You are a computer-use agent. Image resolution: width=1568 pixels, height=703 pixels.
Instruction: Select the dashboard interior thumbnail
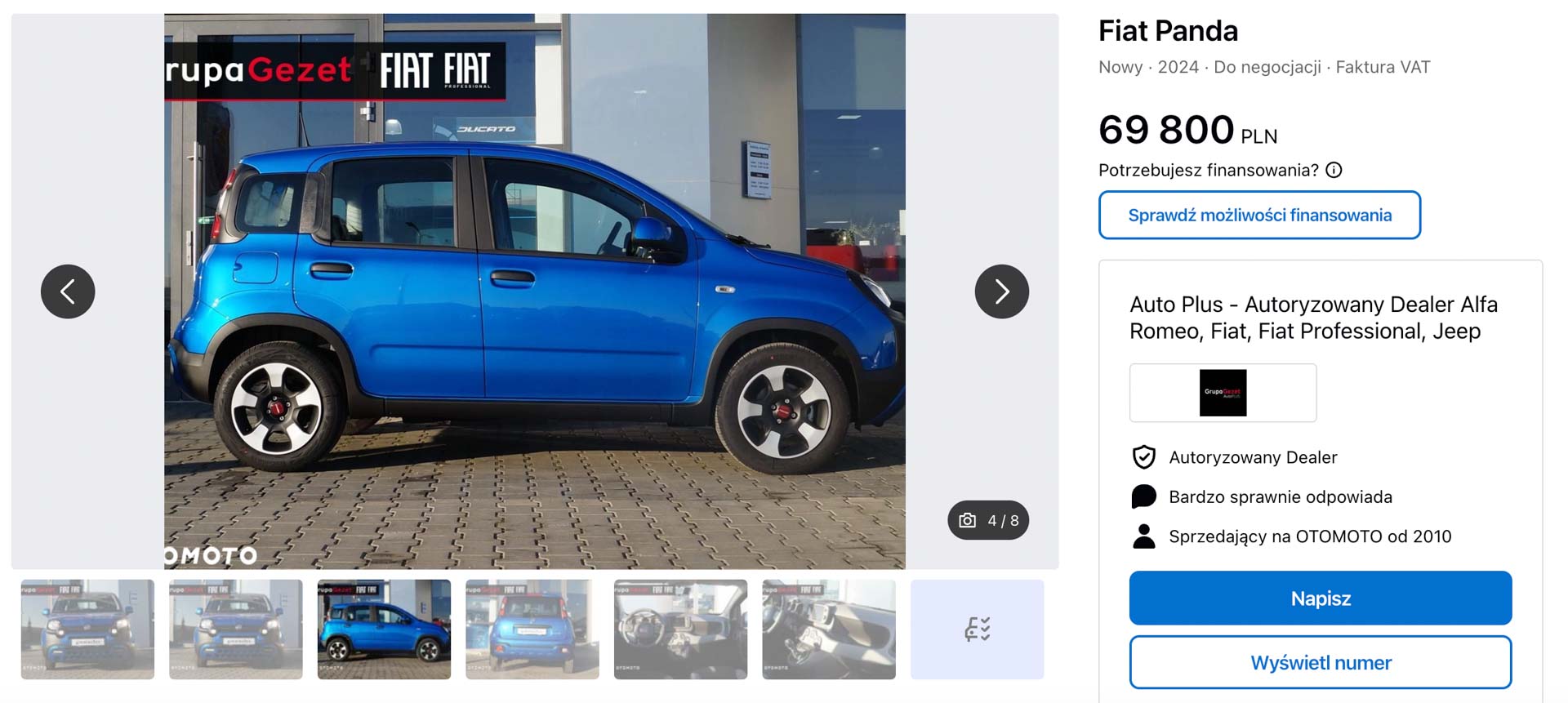[x=681, y=630]
